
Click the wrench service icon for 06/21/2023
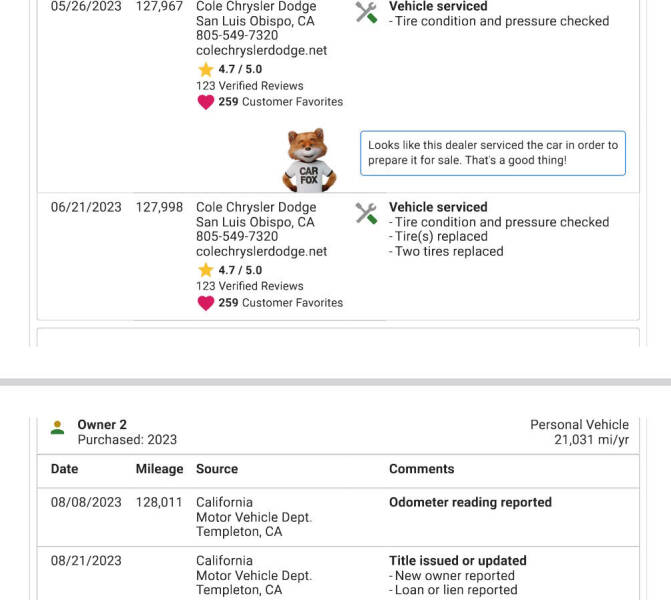point(367,213)
